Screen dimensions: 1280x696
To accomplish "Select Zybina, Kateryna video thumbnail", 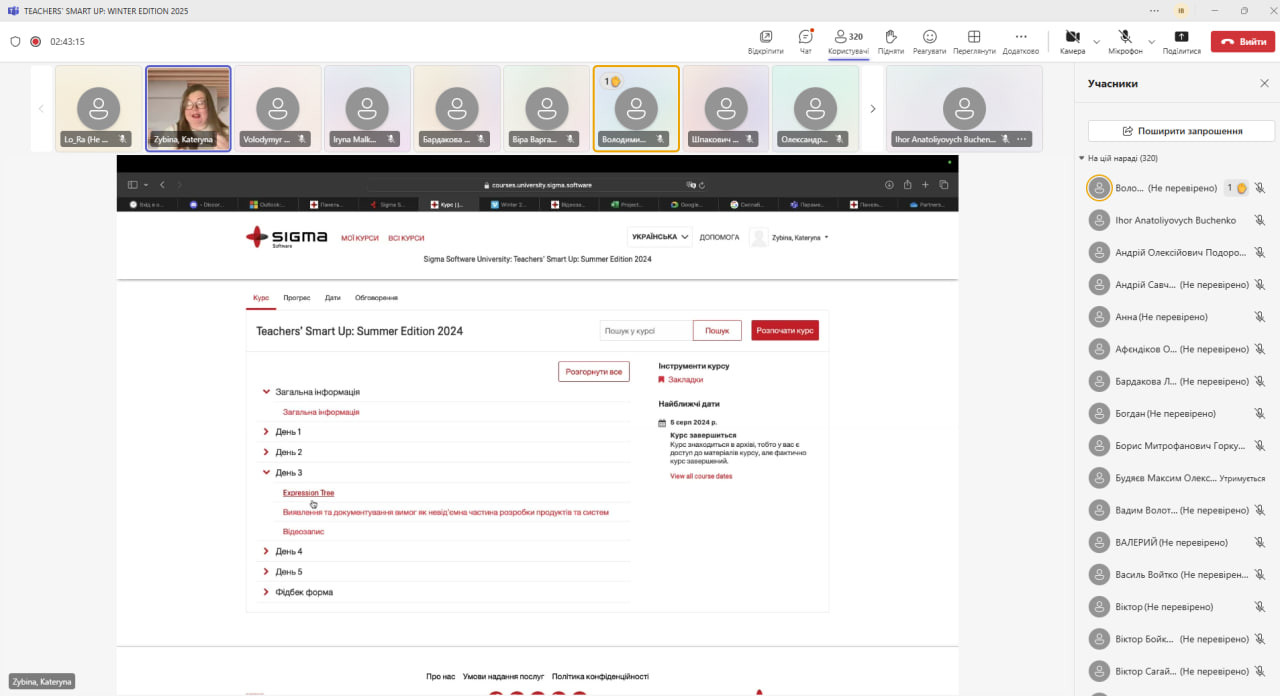I will [x=188, y=108].
